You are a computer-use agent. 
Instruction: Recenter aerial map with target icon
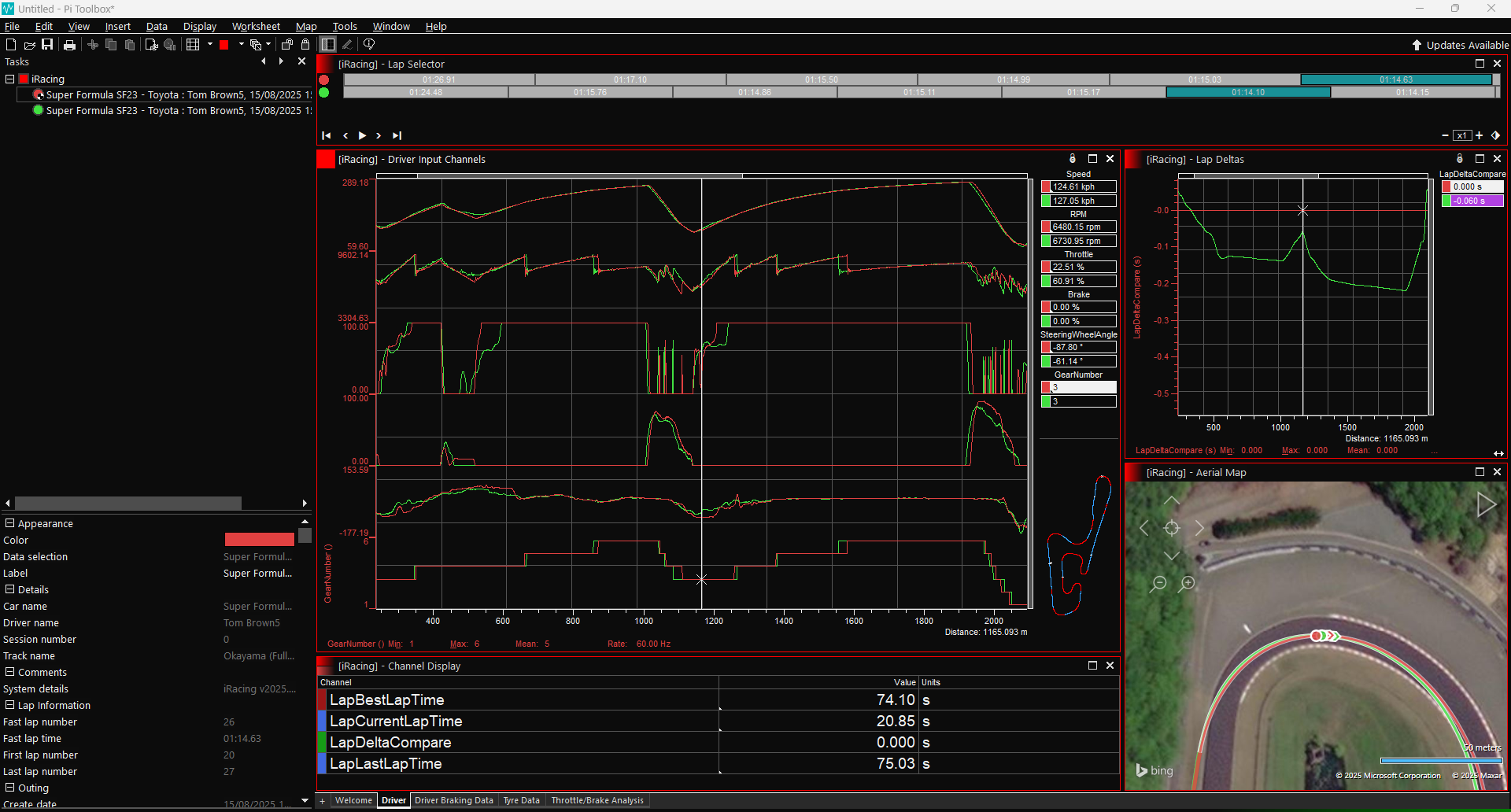tap(1172, 528)
